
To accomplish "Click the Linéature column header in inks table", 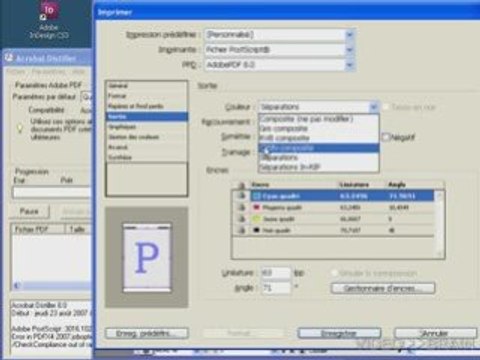I will 354,185.
